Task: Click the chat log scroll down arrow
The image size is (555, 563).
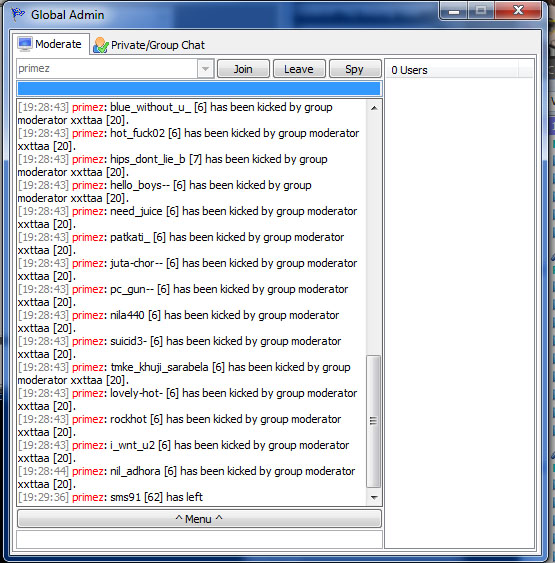Action: point(374,497)
